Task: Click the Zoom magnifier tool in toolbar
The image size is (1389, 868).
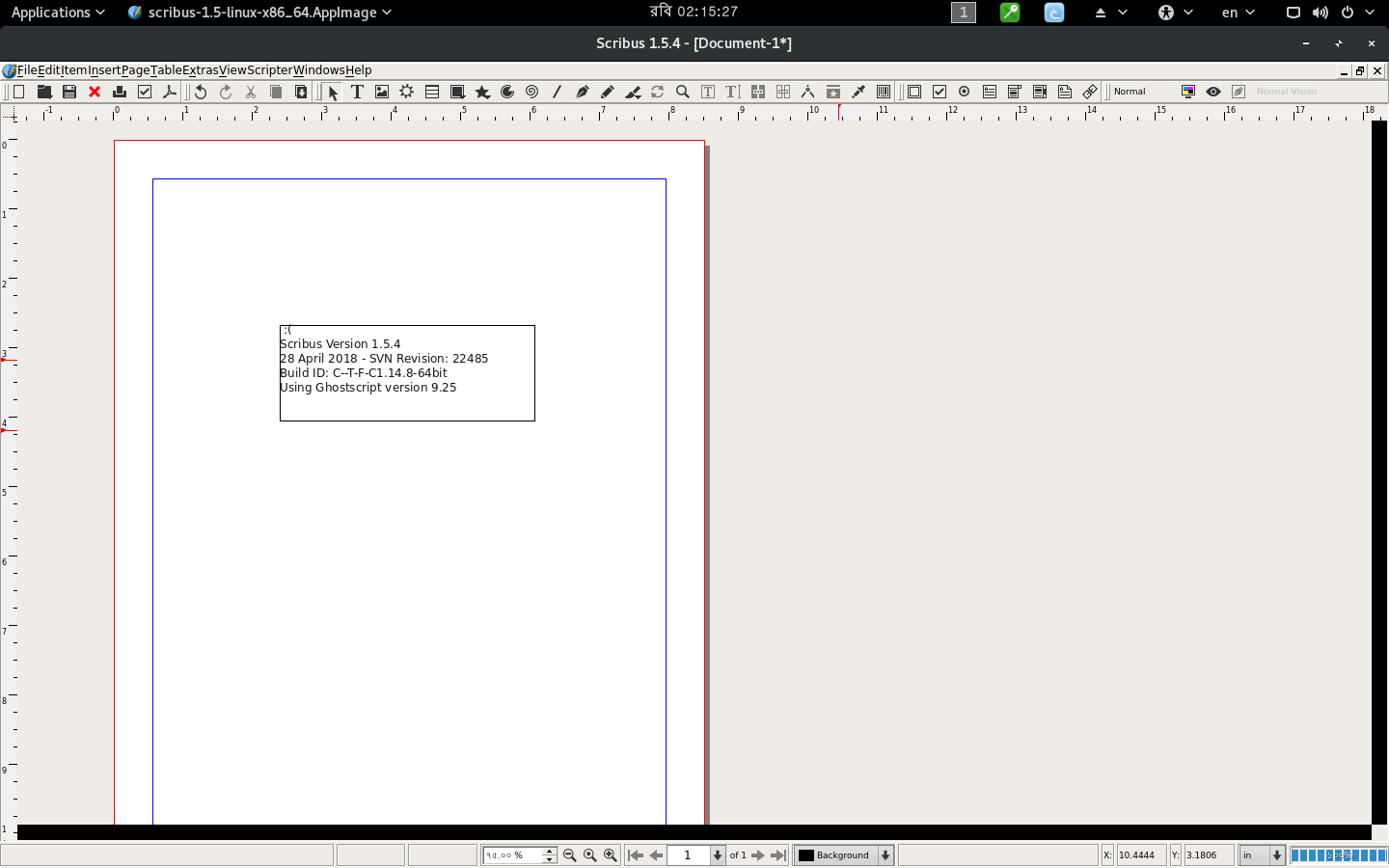Action: [683, 92]
